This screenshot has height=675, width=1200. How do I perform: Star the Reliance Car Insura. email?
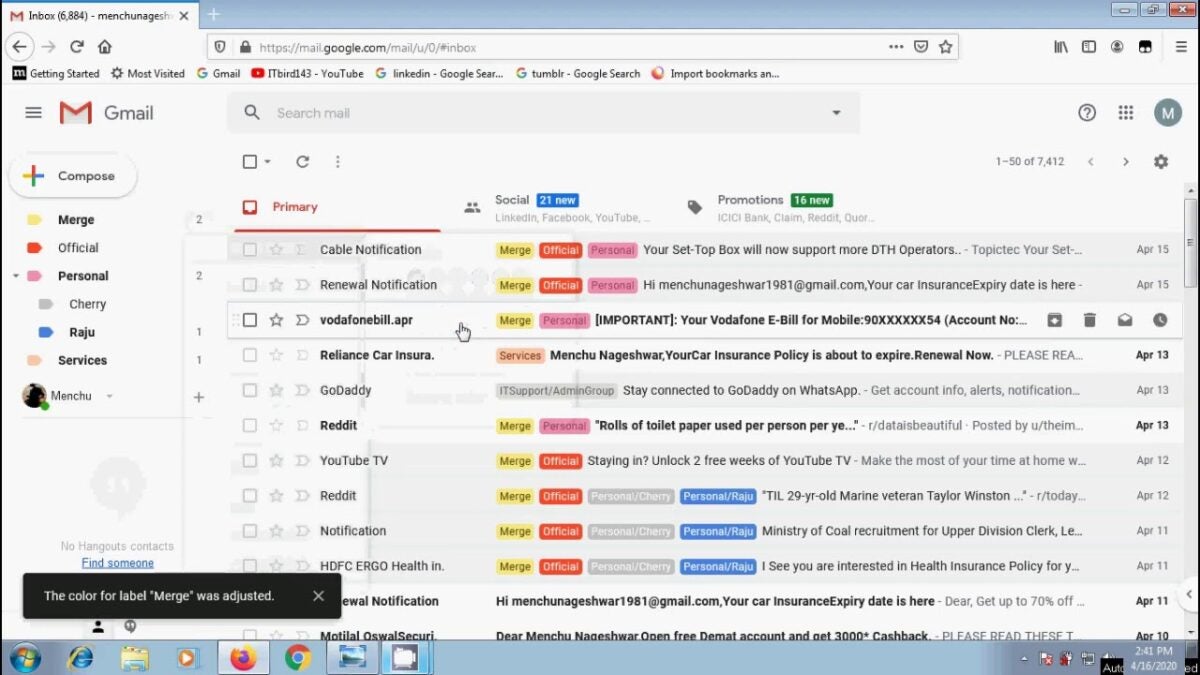[276, 355]
